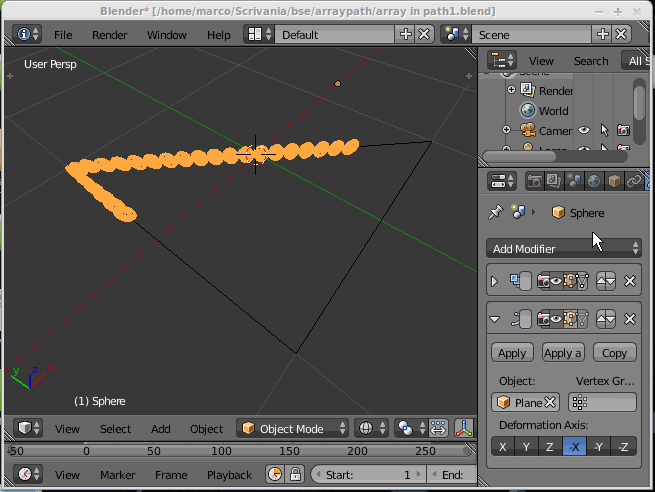Open the Outliner Search menu

click(x=591, y=61)
